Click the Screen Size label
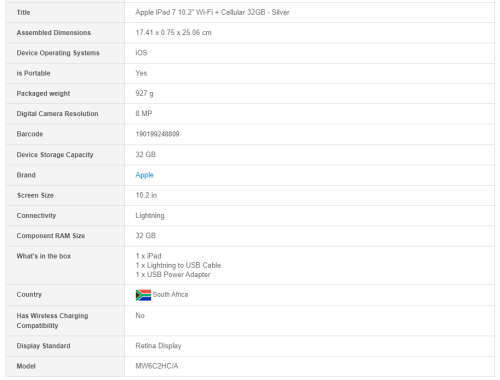500x380 pixels. 35,195
